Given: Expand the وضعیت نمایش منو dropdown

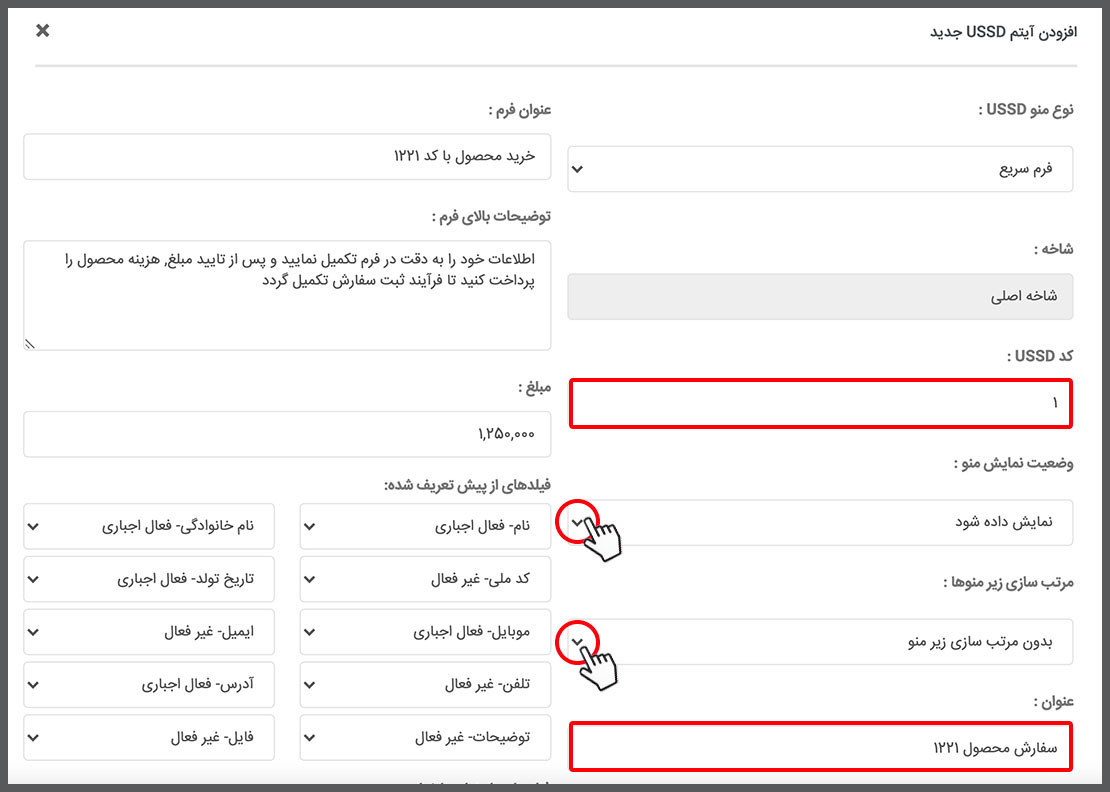Looking at the screenshot, I should click(x=820, y=522).
